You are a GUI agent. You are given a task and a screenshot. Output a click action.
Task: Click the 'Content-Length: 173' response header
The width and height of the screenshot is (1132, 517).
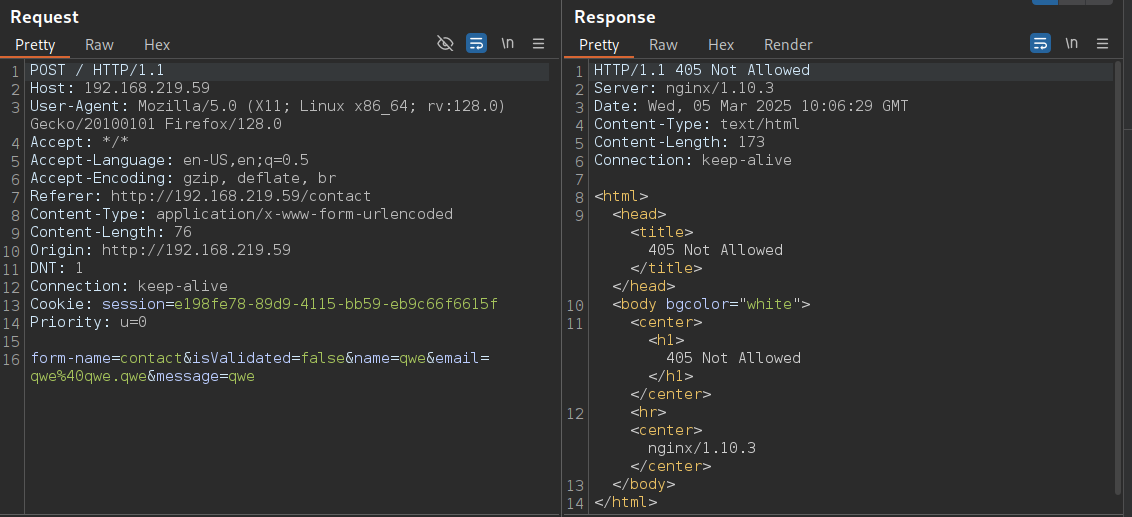(679, 142)
